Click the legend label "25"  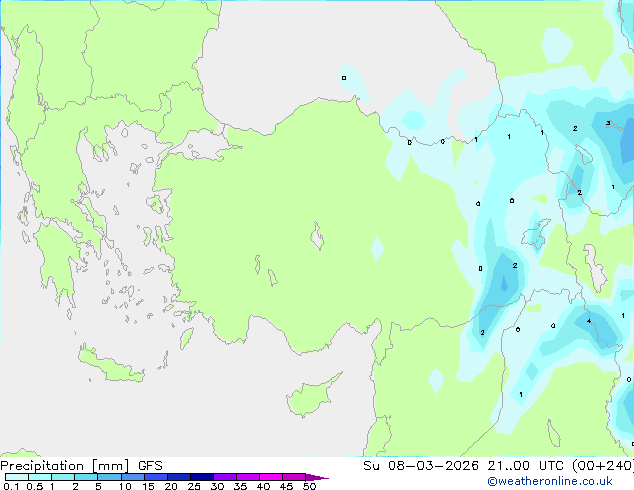tap(194, 486)
